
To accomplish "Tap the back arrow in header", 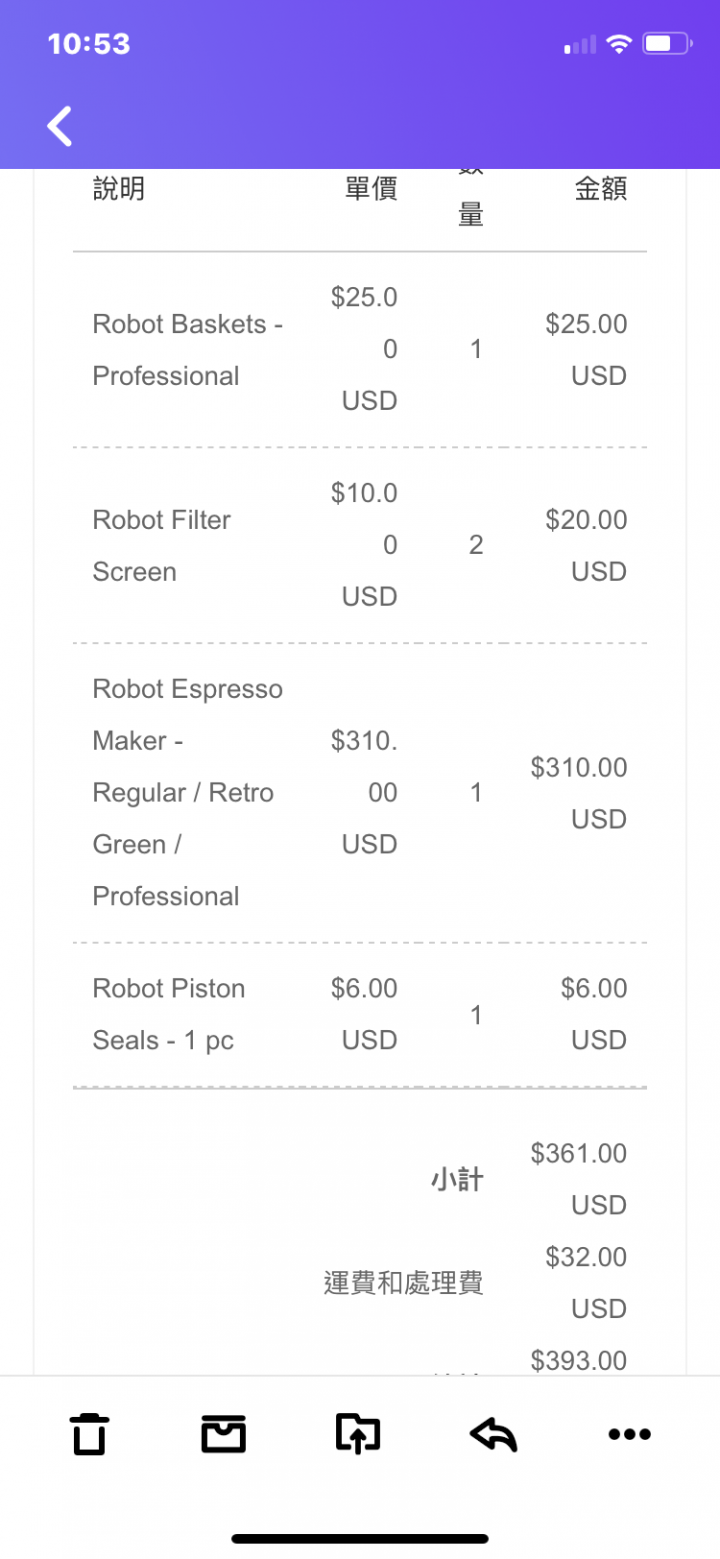I will [60, 127].
